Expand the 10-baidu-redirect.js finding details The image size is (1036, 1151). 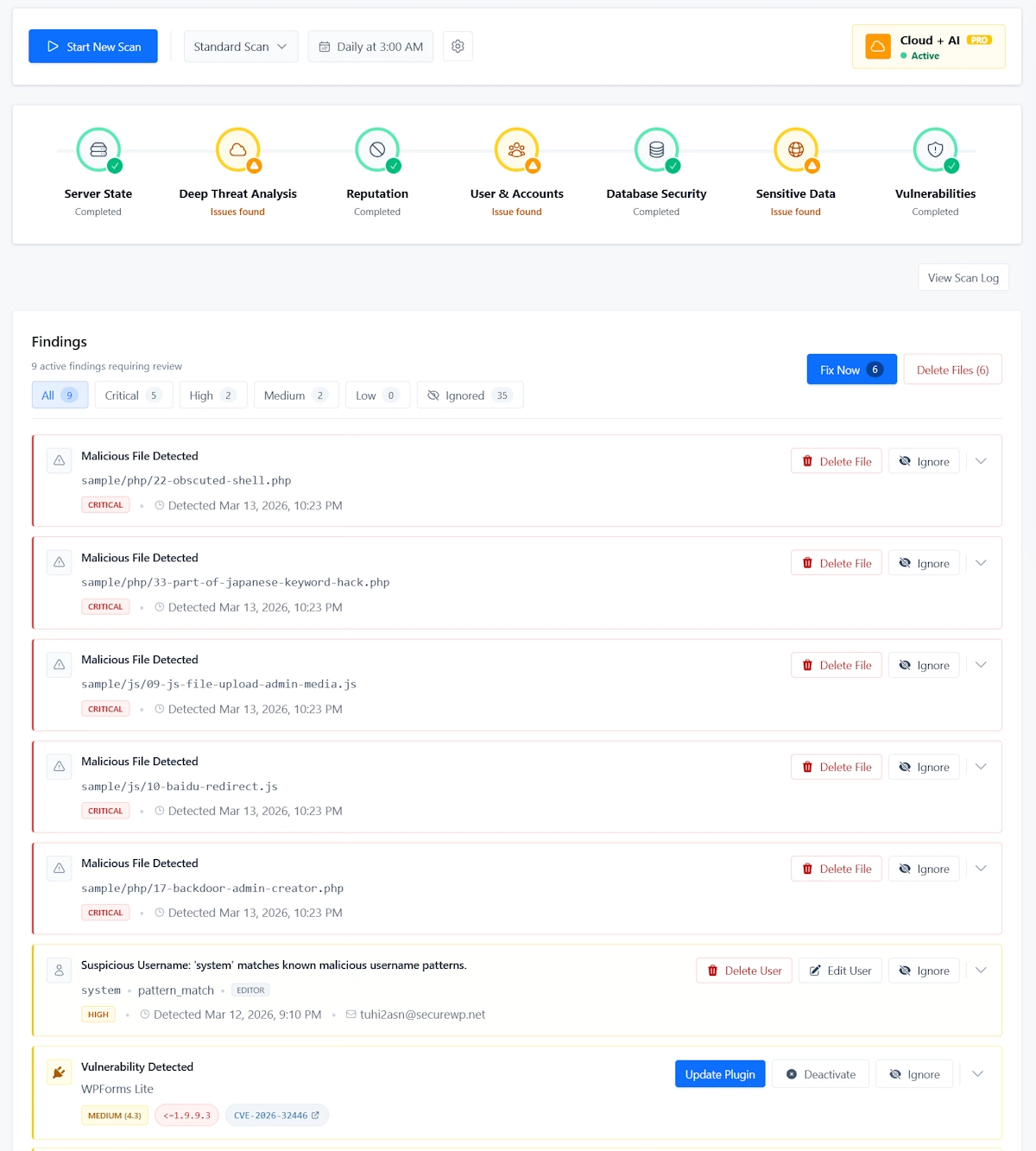[981, 767]
